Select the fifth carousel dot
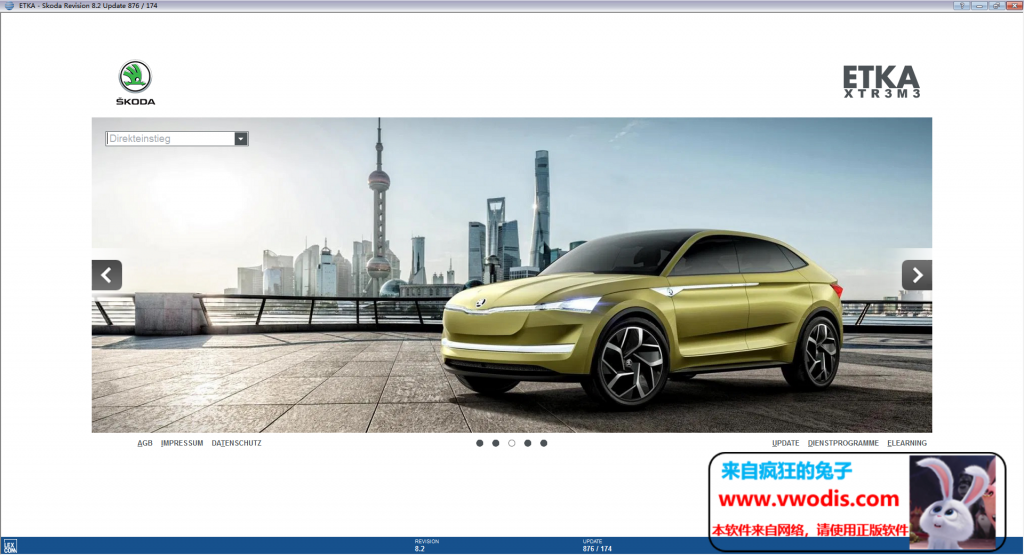 (544, 443)
